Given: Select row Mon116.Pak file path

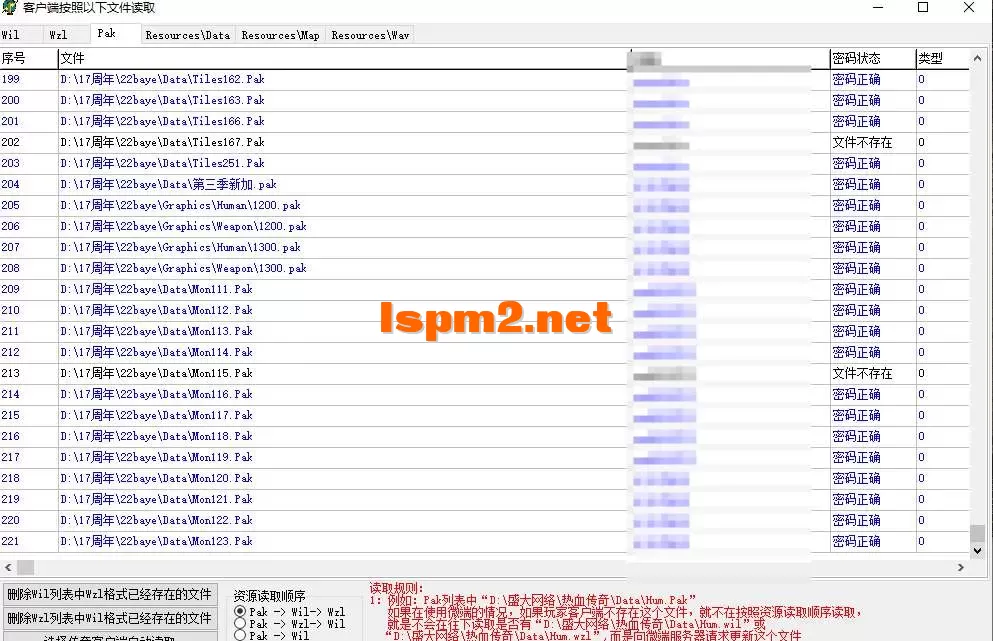Looking at the screenshot, I should click(x=156, y=394).
